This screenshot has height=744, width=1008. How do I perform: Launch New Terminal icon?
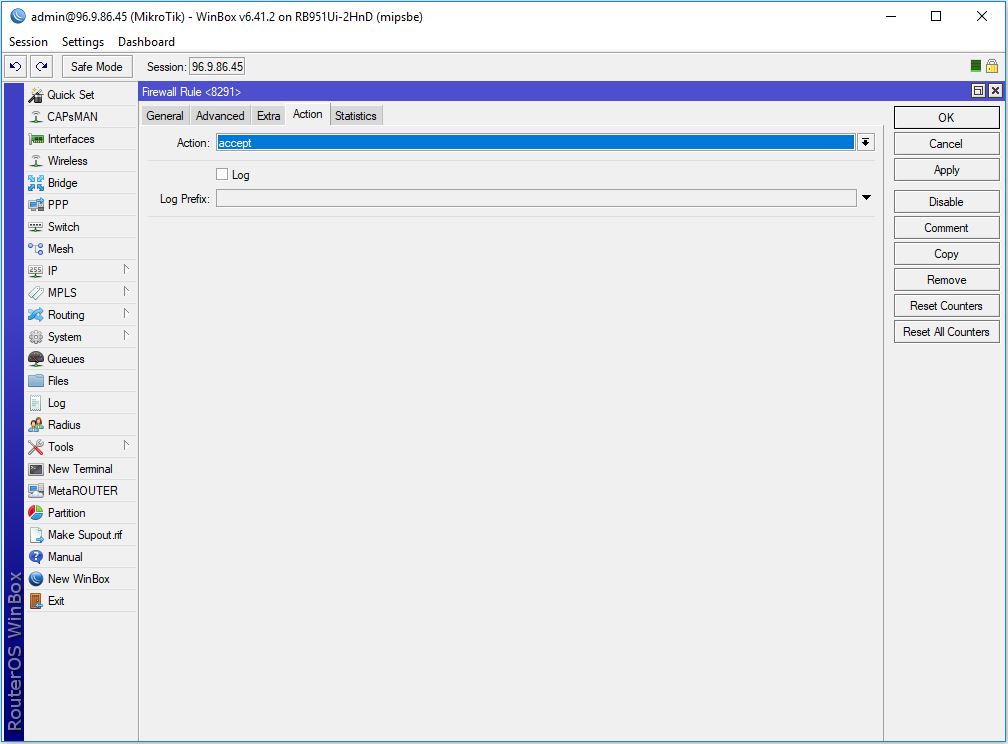tap(36, 469)
